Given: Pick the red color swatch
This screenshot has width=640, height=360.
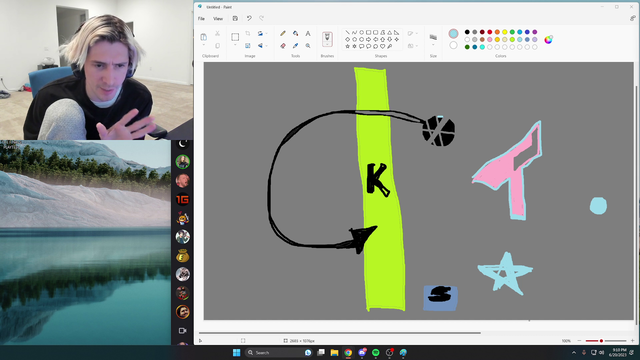Looking at the screenshot, I should [x=489, y=32].
